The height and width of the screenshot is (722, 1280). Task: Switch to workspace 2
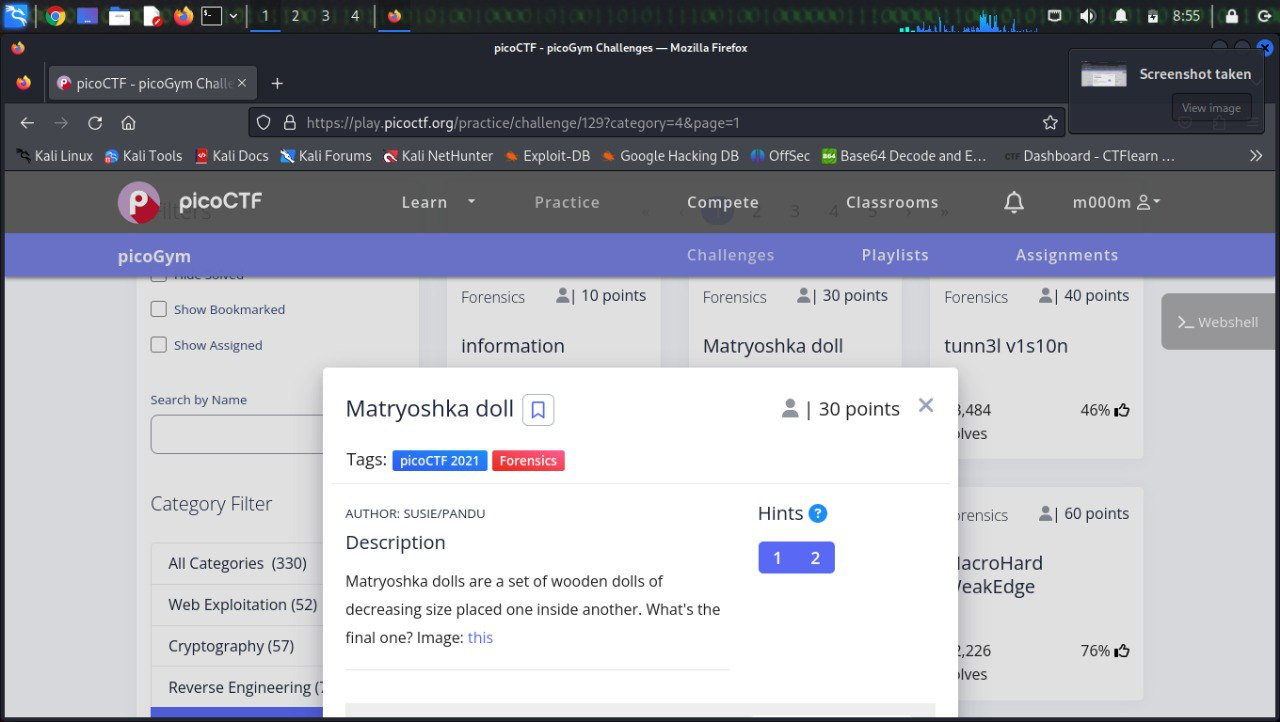295,16
